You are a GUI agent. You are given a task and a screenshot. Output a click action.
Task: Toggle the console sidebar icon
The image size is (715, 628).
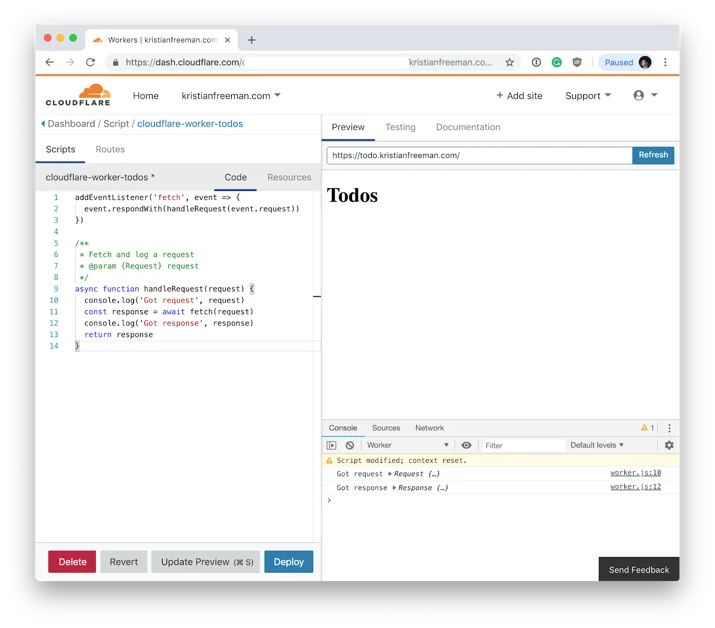pos(332,445)
